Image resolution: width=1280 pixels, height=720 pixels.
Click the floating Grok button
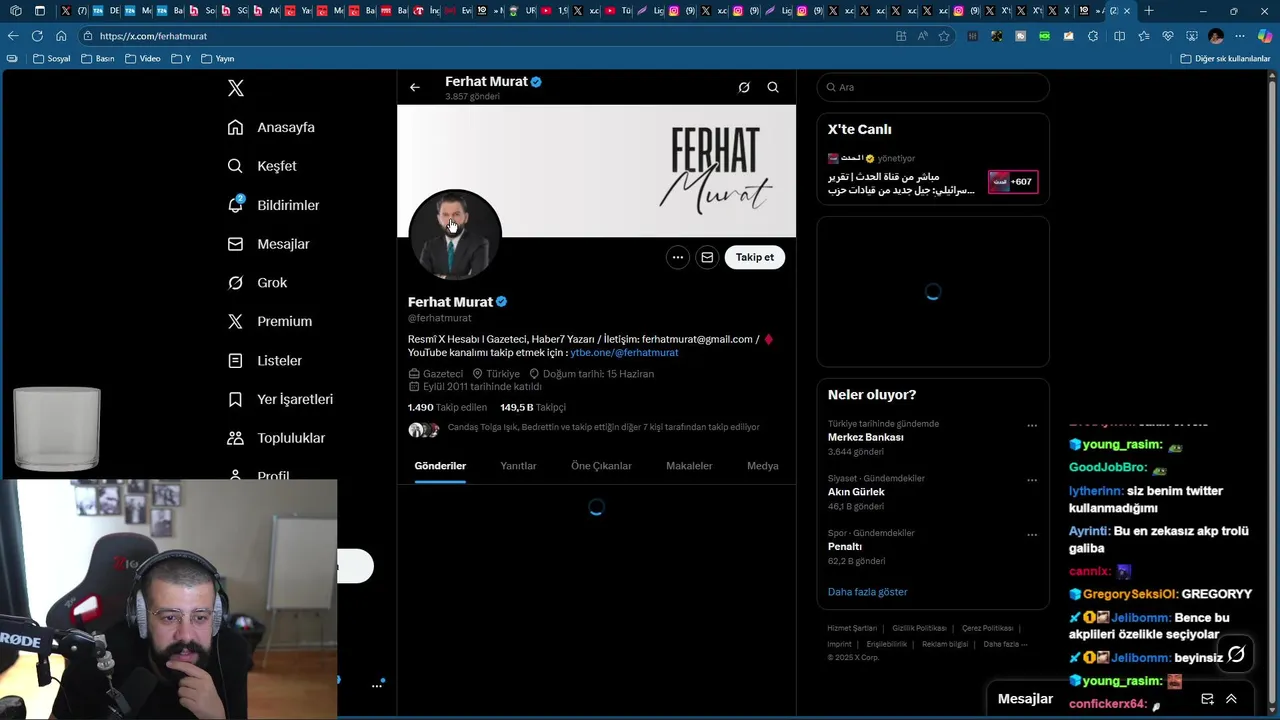point(1236,654)
